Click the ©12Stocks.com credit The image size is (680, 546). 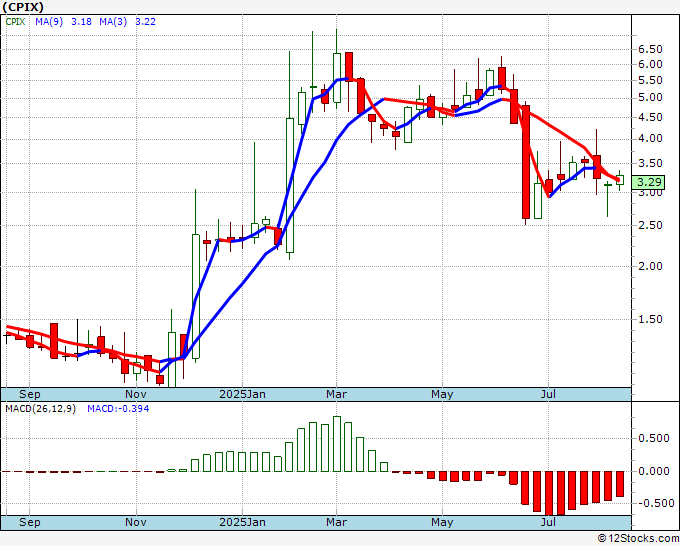click(638, 539)
